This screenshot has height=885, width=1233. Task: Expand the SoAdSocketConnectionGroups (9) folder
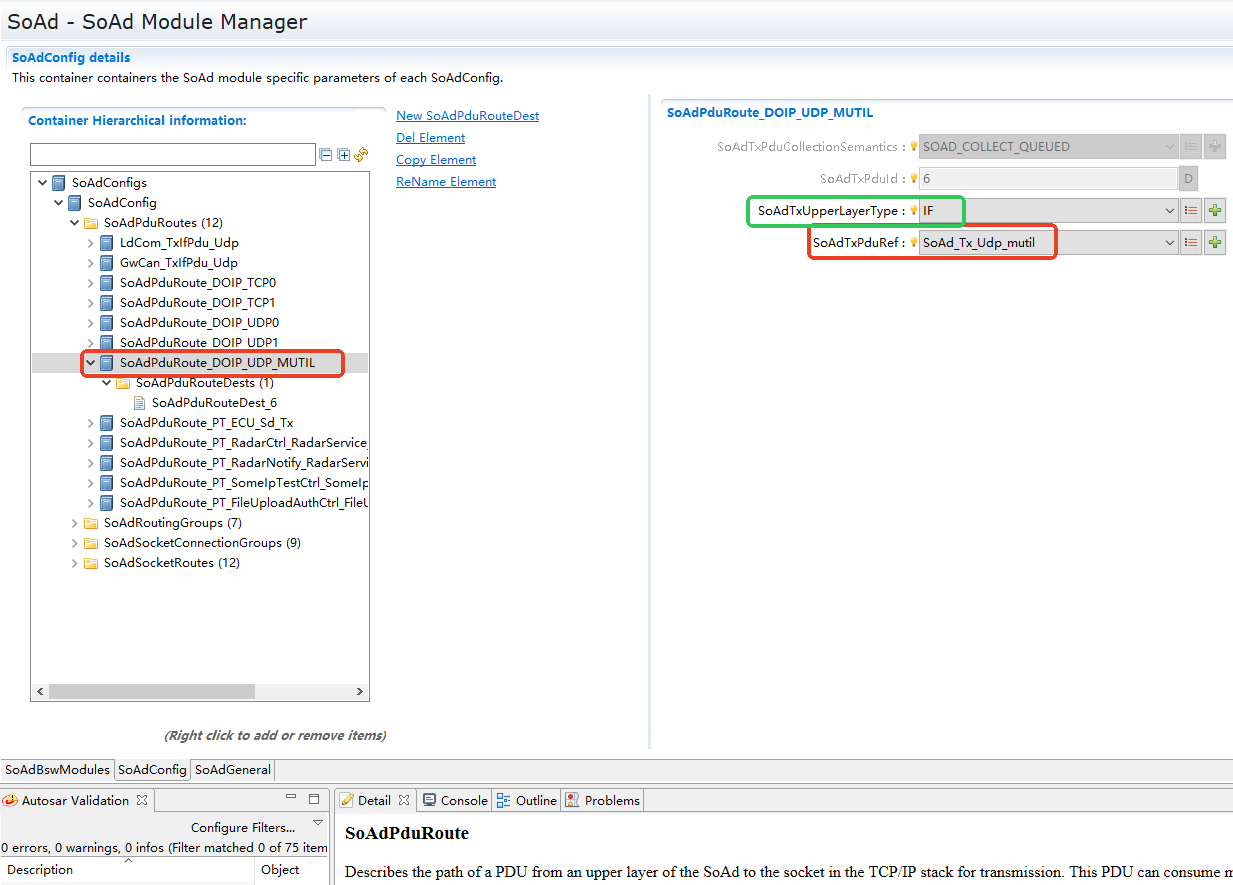[75, 543]
